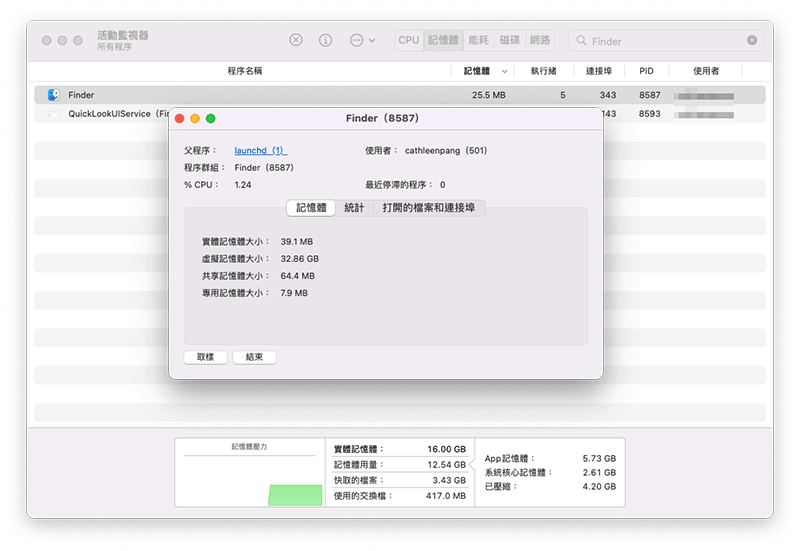Click the 結束 button
800x551 pixels.
(255, 357)
